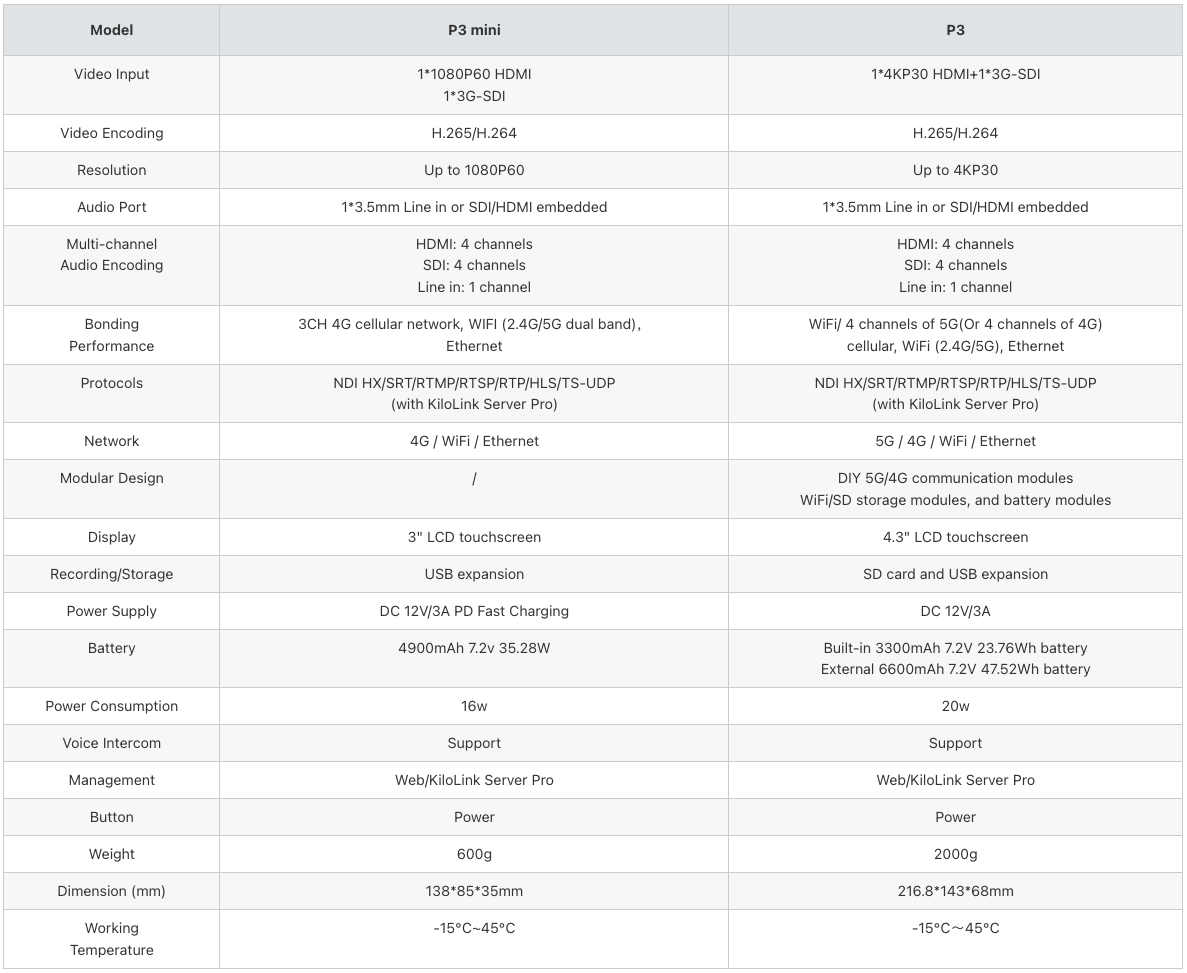
Task: Click 'SD card and USB expansion' cell
Action: coord(955,574)
